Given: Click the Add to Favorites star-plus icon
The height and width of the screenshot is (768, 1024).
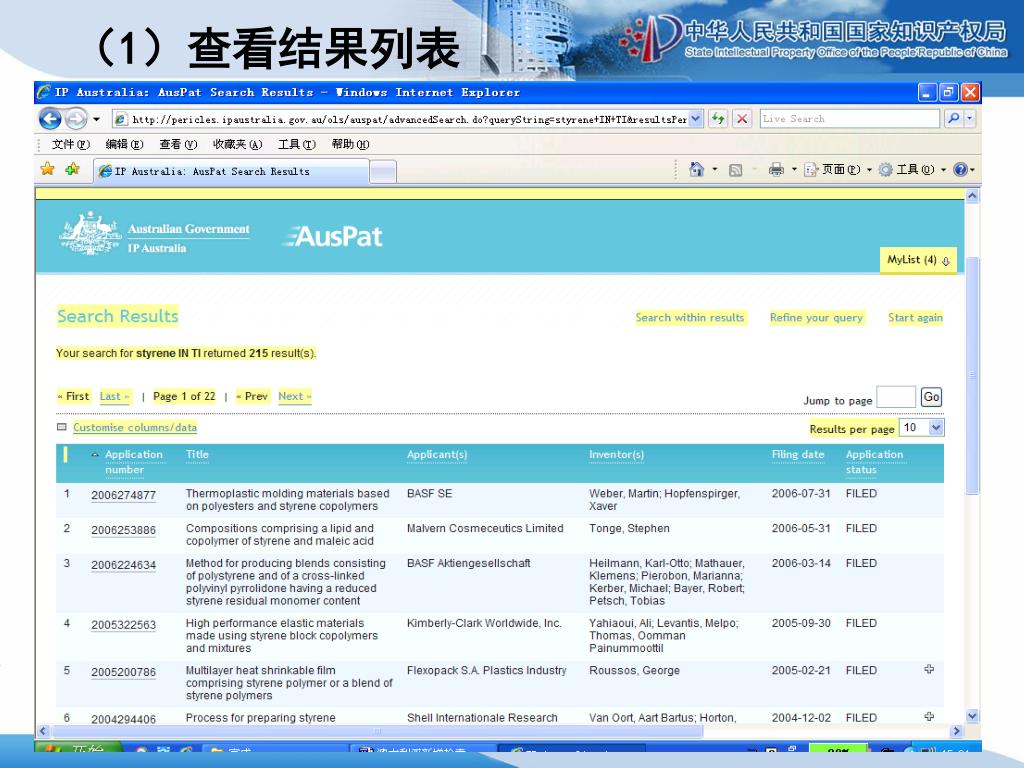Looking at the screenshot, I should pyautogui.click(x=72, y=170).
